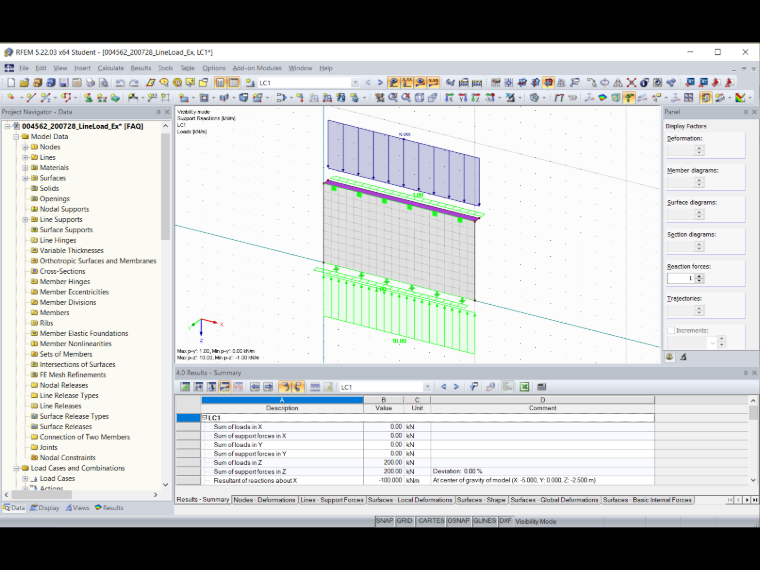This screenshot has height=570, width=760.
Task: Expand the Line Supports tree node
Action: pyautogui.click(x=25, y=220)
